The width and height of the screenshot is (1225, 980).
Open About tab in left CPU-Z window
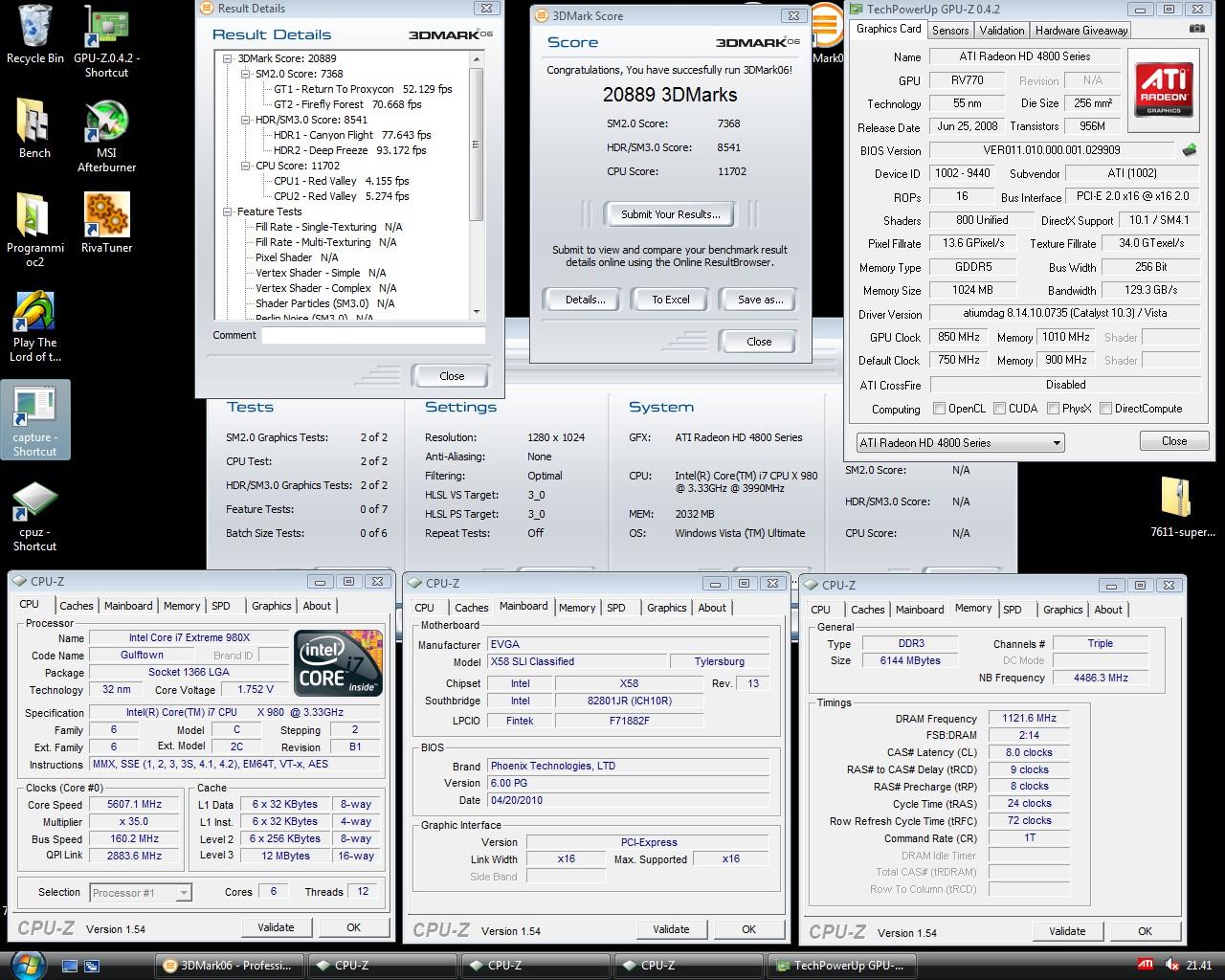pos(317,606)
